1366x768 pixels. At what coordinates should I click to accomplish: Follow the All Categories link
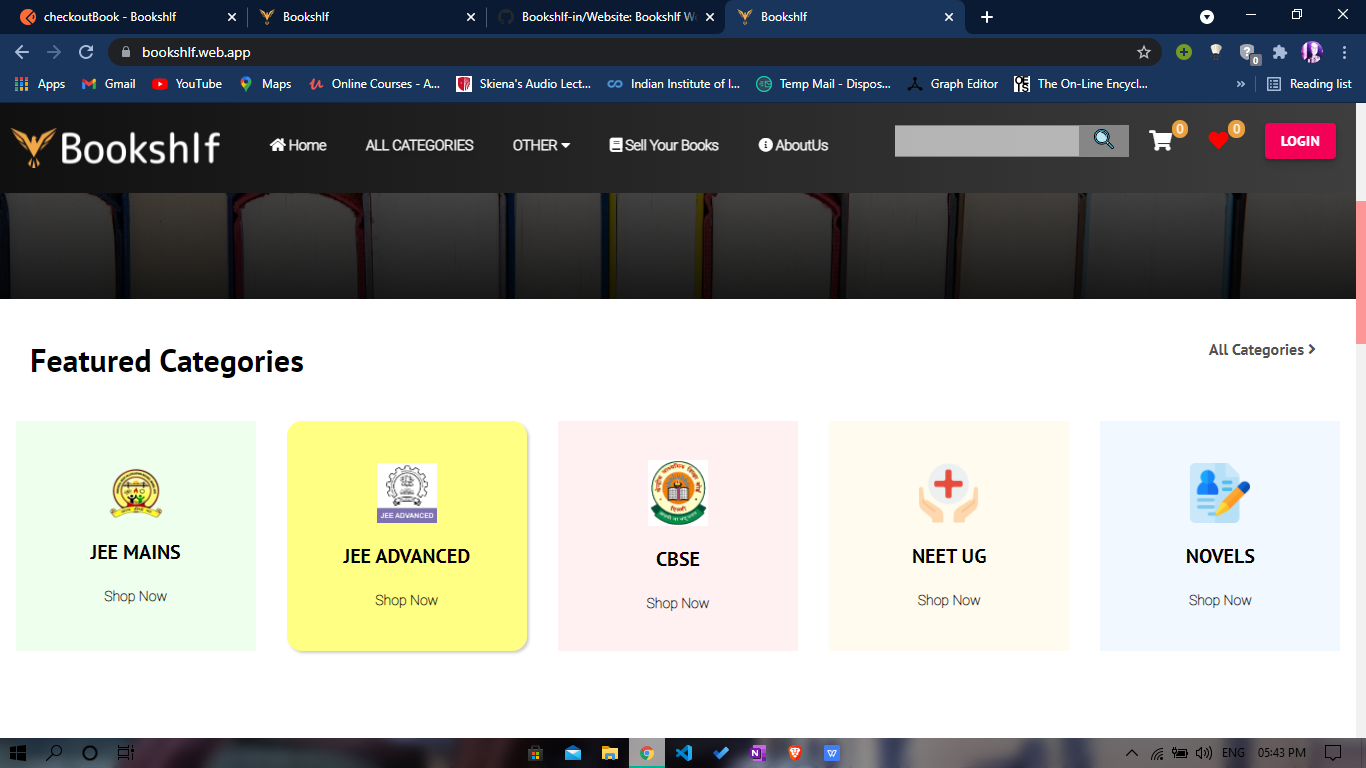(1262, 350)
